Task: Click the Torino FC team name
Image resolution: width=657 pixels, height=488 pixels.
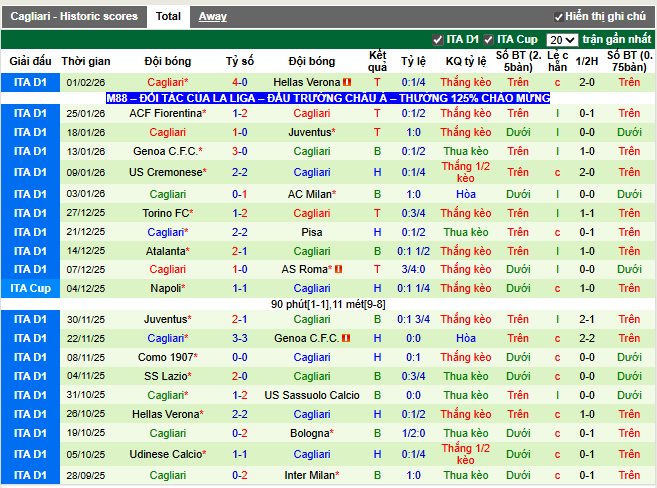Action: point(168,213)
